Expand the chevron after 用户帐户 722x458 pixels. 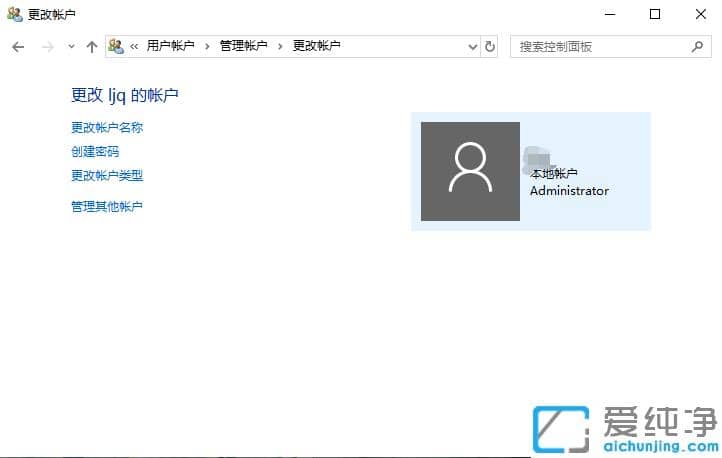[x=207, y=46]
